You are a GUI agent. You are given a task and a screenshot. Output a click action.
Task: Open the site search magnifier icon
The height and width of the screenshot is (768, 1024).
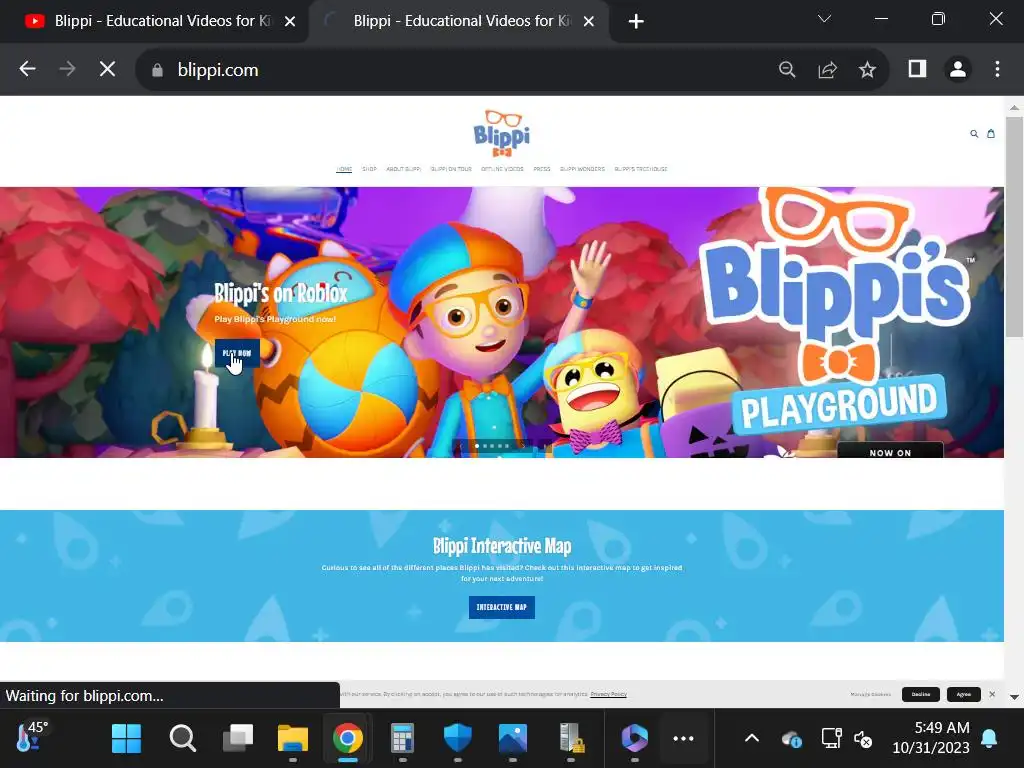(x=974, y=134)
